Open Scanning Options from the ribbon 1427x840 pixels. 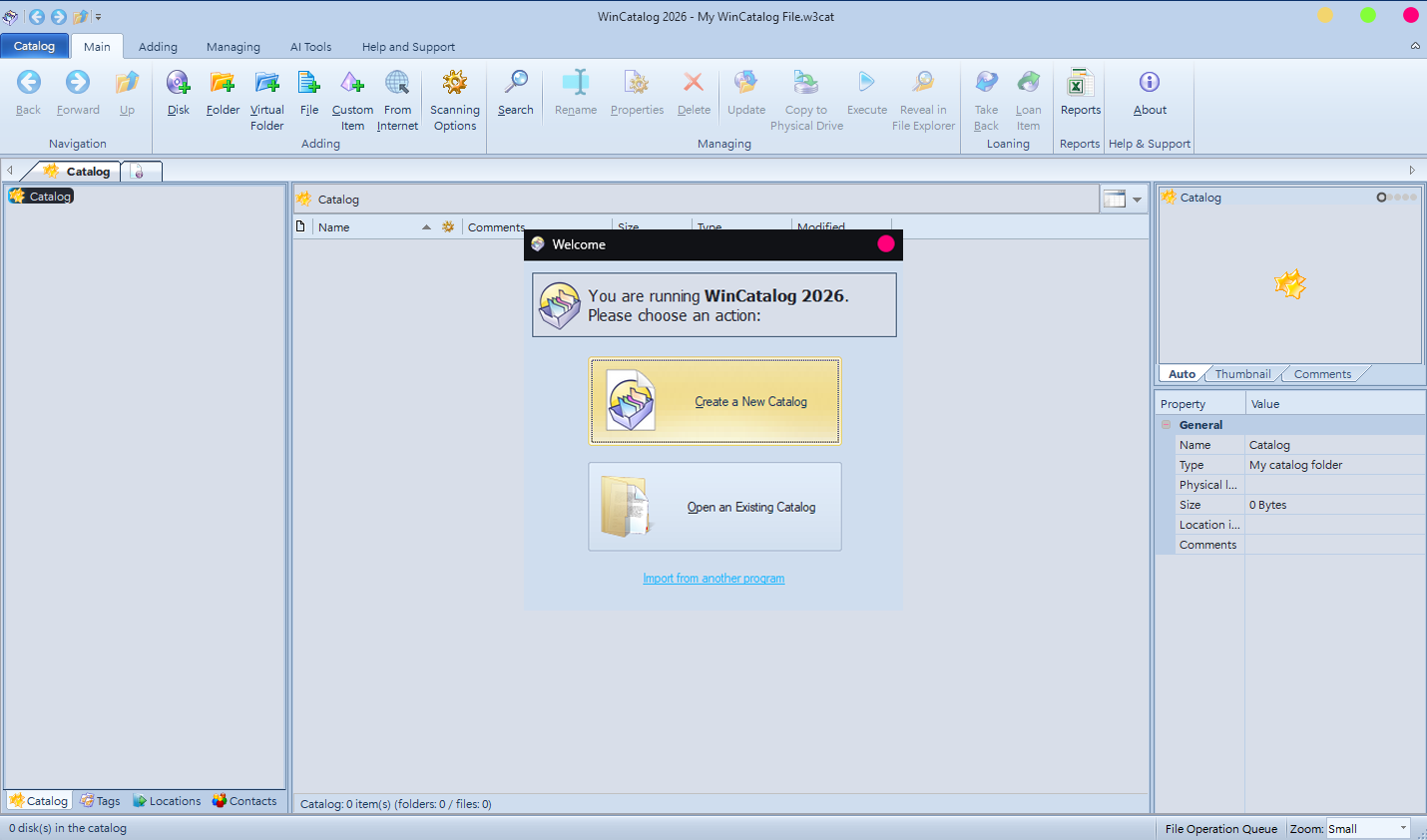coord(455,100)
